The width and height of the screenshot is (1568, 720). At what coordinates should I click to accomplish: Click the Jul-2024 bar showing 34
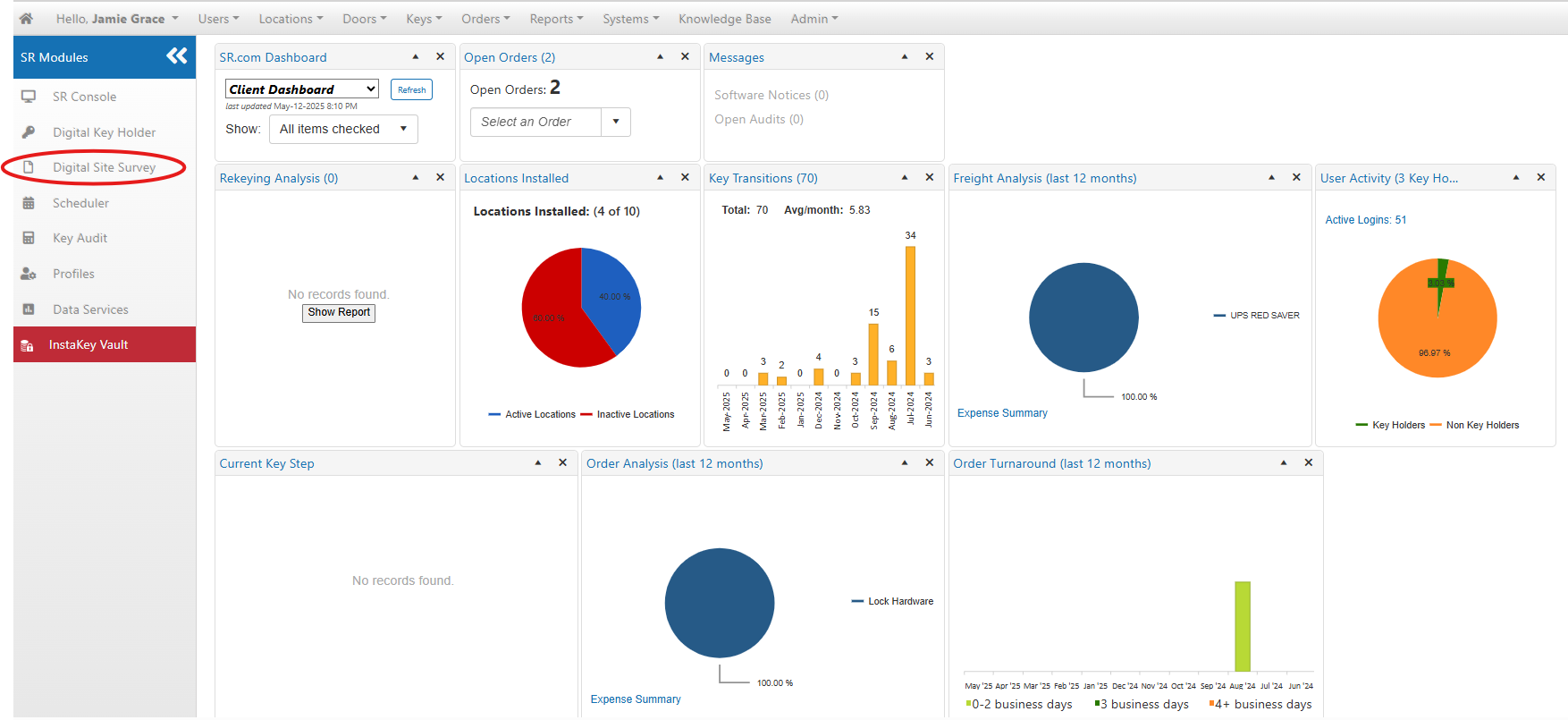coord(910,316)
